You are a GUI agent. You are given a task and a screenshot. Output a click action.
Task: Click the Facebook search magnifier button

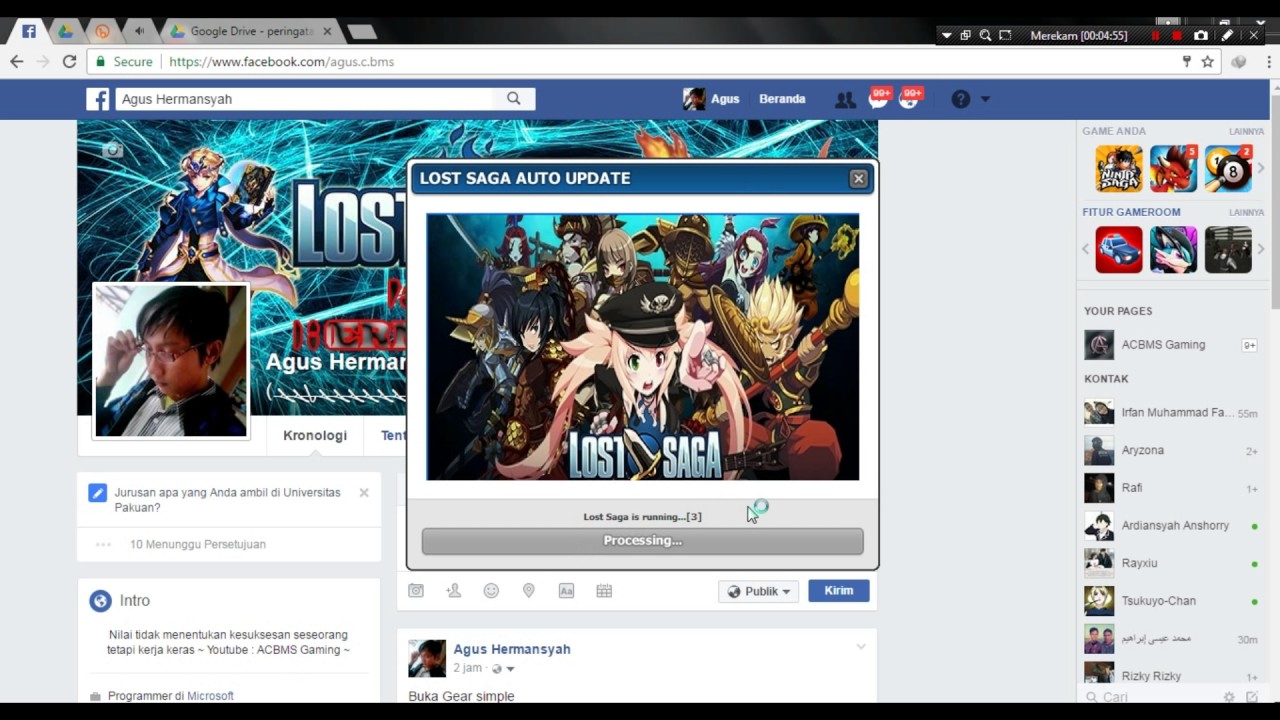pyautogui.click(x=514, y=99)
